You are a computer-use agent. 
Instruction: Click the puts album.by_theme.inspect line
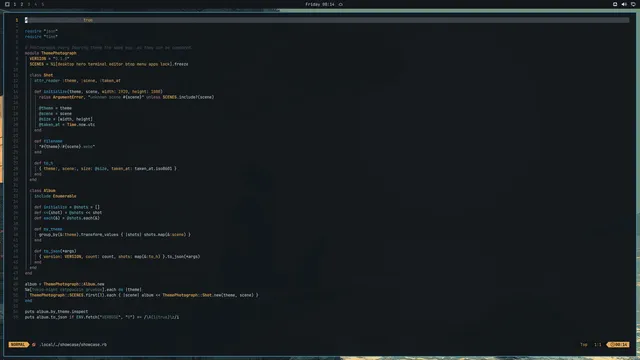56,311
